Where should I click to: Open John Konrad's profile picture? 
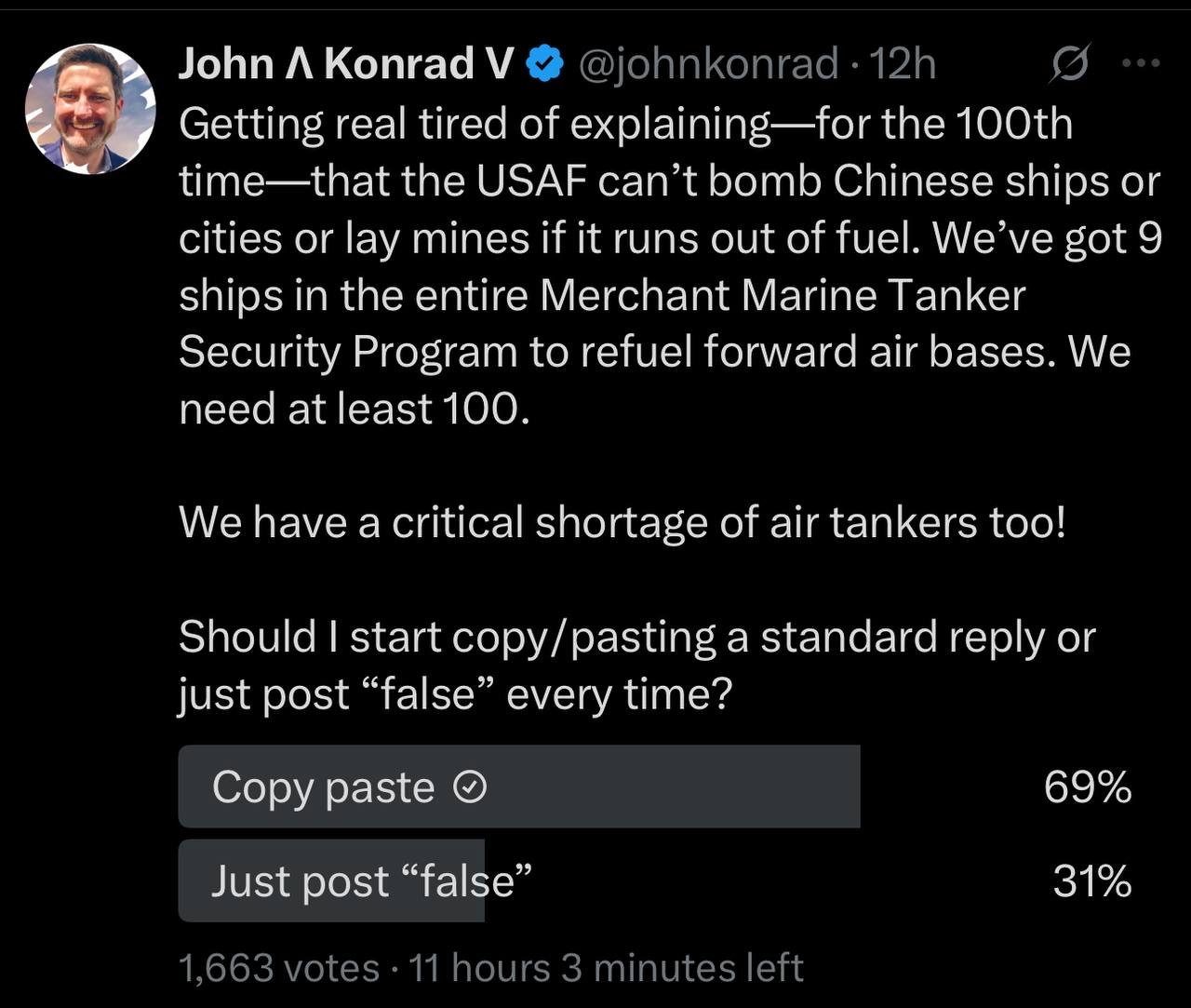(90, 109)
